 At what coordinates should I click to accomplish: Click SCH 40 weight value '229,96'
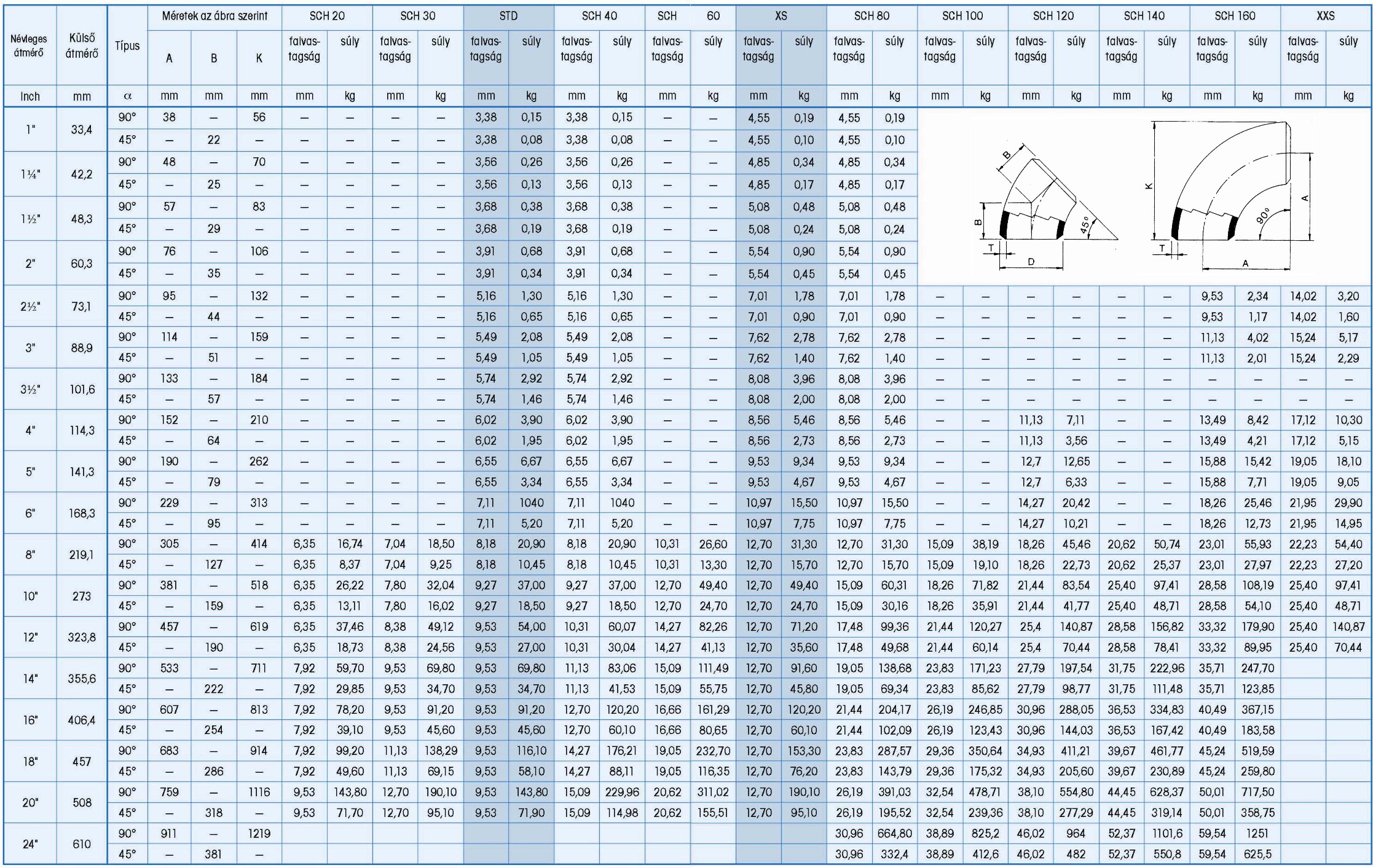(x=622, y=792)
